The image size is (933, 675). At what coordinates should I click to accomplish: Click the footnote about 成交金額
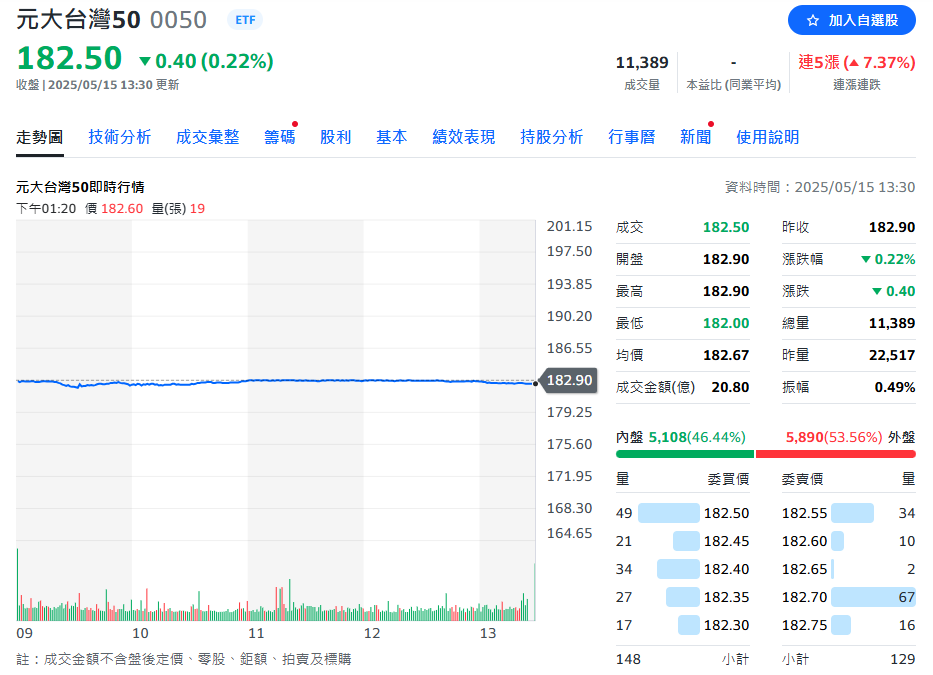click(x=184, y=660)
